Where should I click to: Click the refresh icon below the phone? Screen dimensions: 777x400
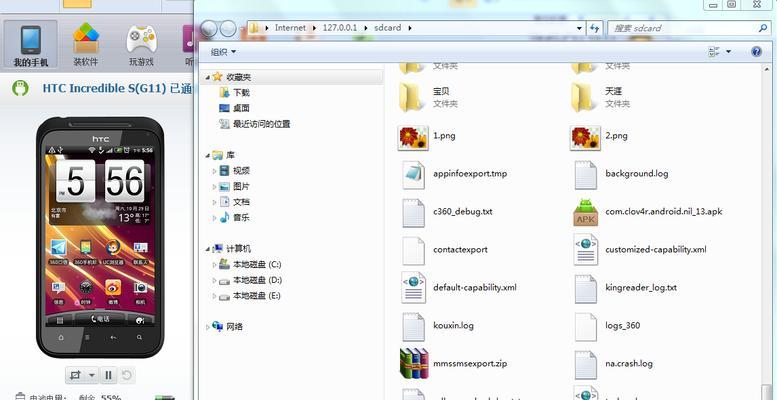click(126, 375)
